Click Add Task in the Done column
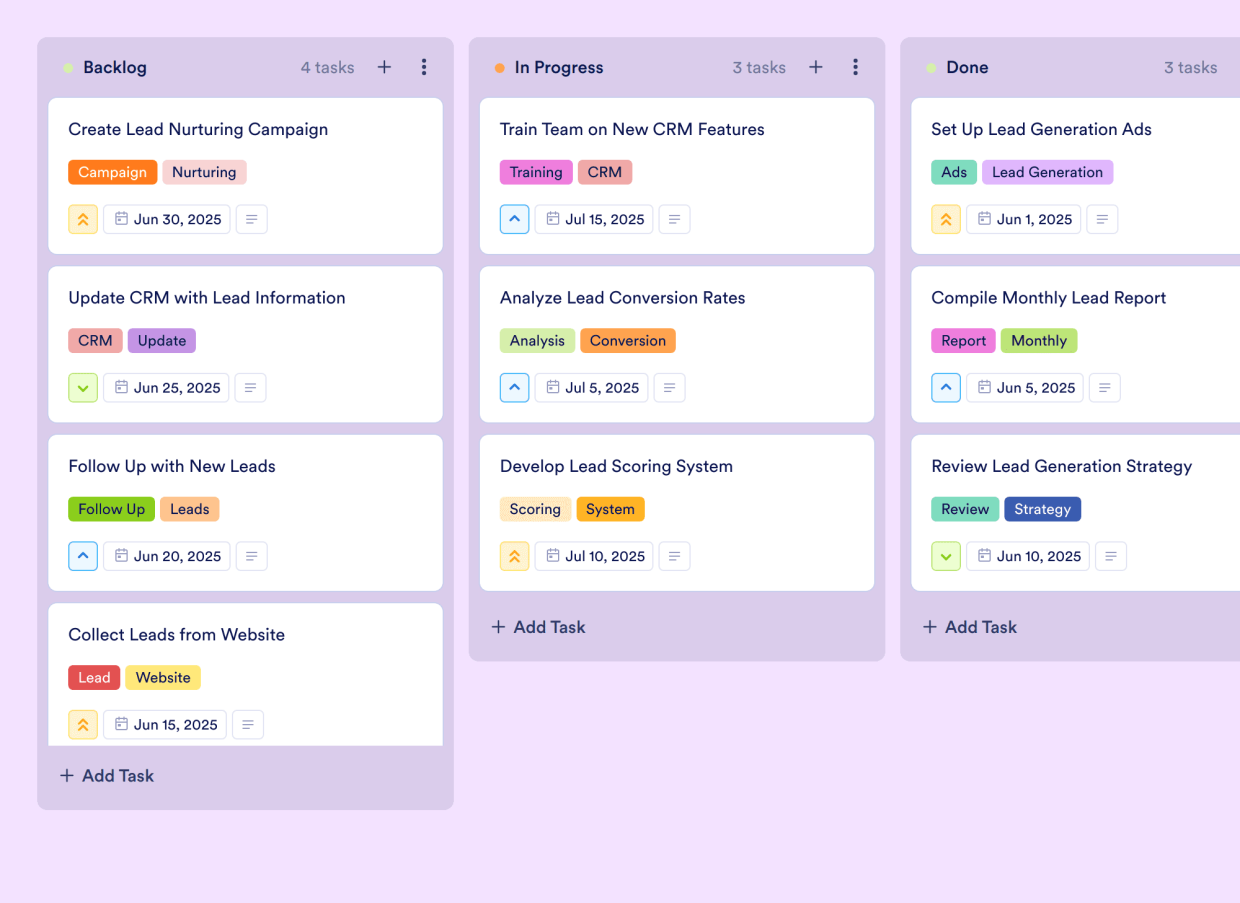This screenshot has height=903, width=1240. (969, 627)
